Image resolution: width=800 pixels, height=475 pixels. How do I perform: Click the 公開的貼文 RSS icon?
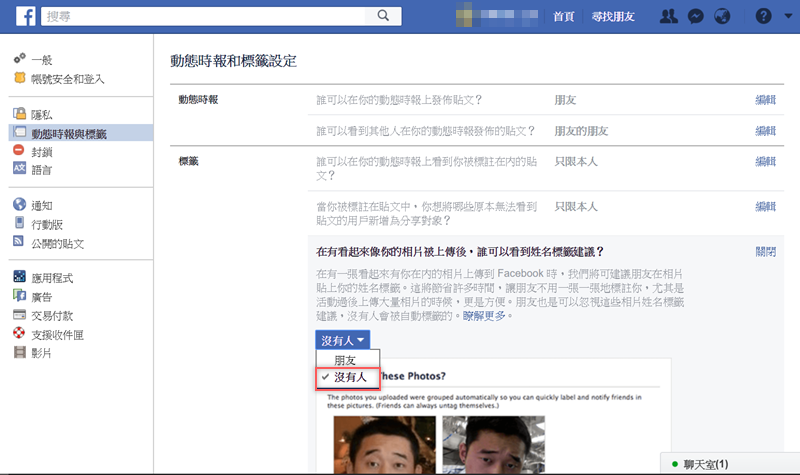click(19, 241)
